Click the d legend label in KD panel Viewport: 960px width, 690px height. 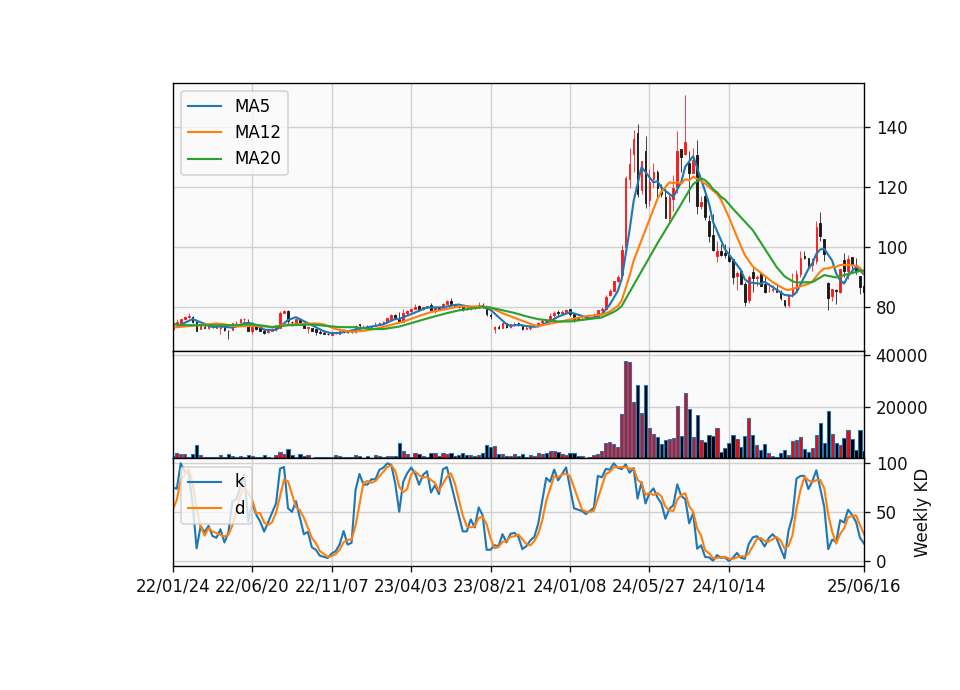[x=239, y=508]
